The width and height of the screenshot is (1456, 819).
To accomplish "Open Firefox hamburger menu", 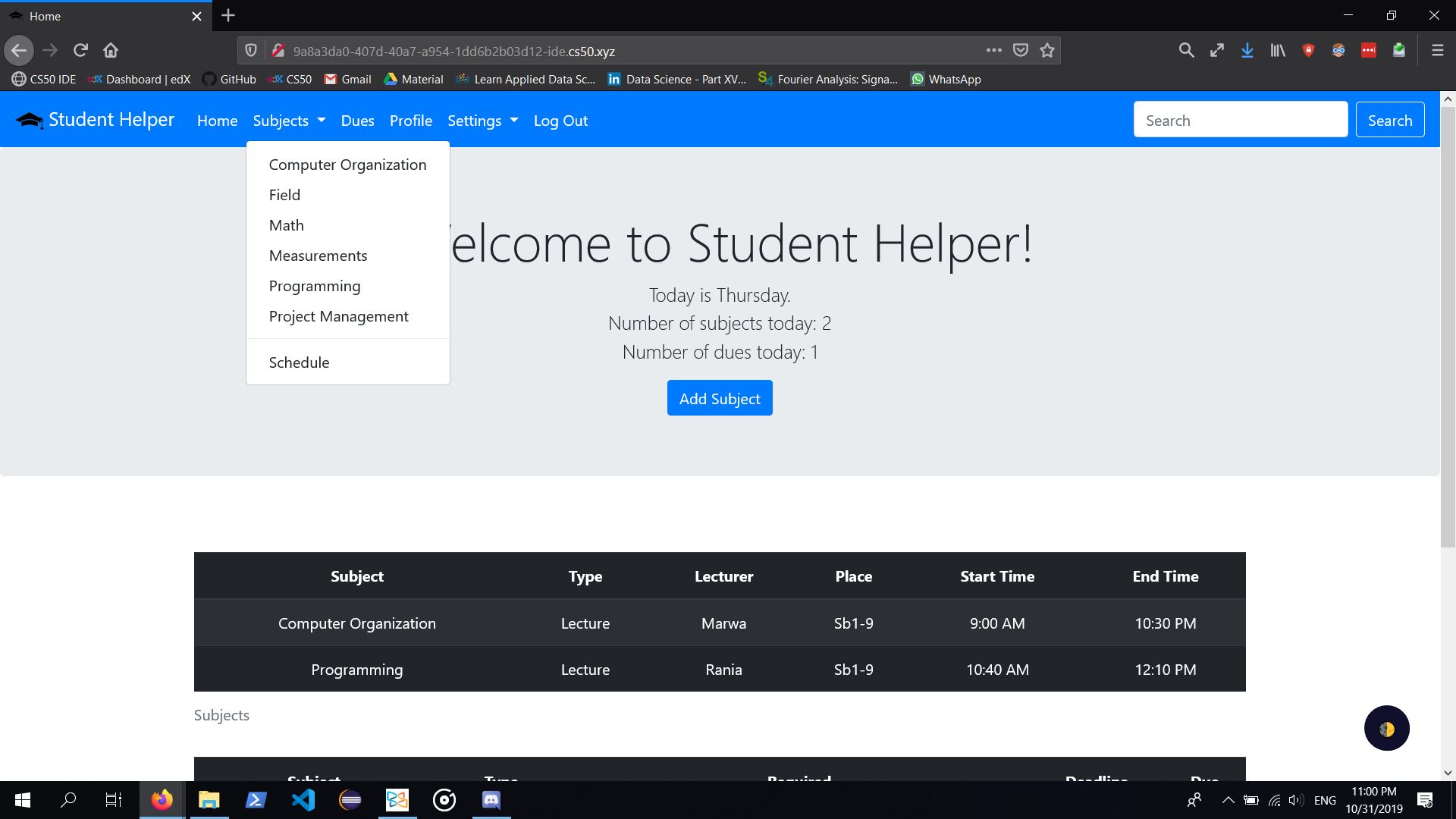I will coord(1437,51).
